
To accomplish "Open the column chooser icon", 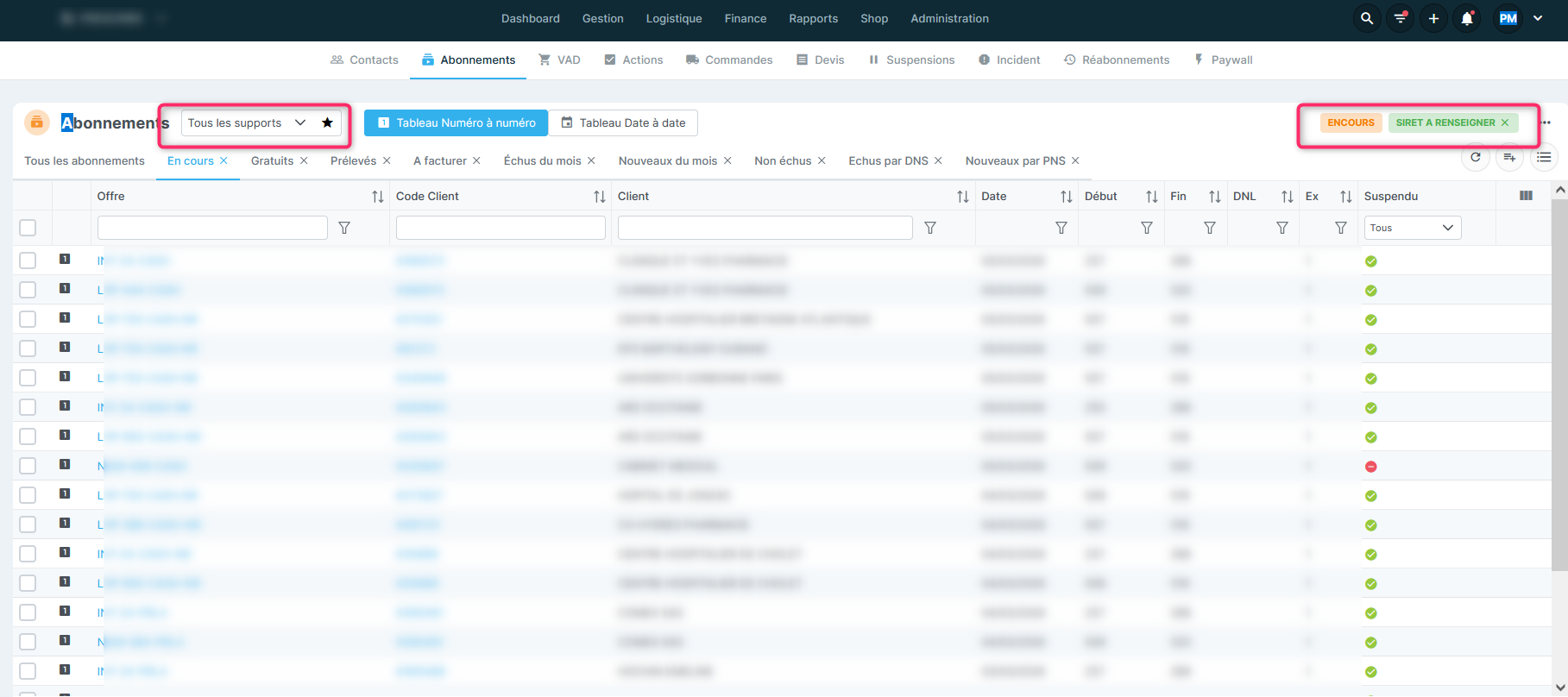I will pos(1526,196).
